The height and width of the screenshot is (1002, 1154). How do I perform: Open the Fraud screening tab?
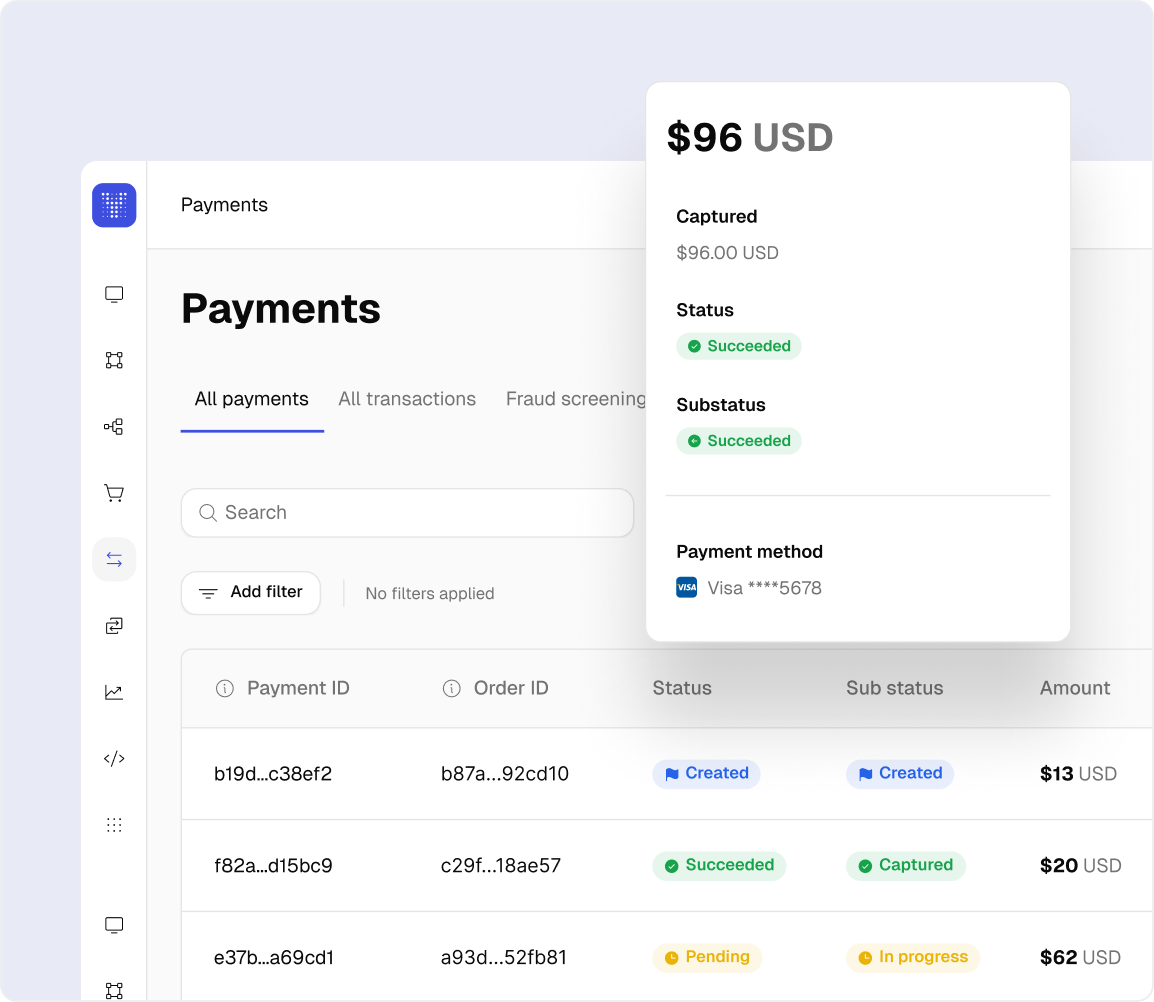(x=575, y=399)
